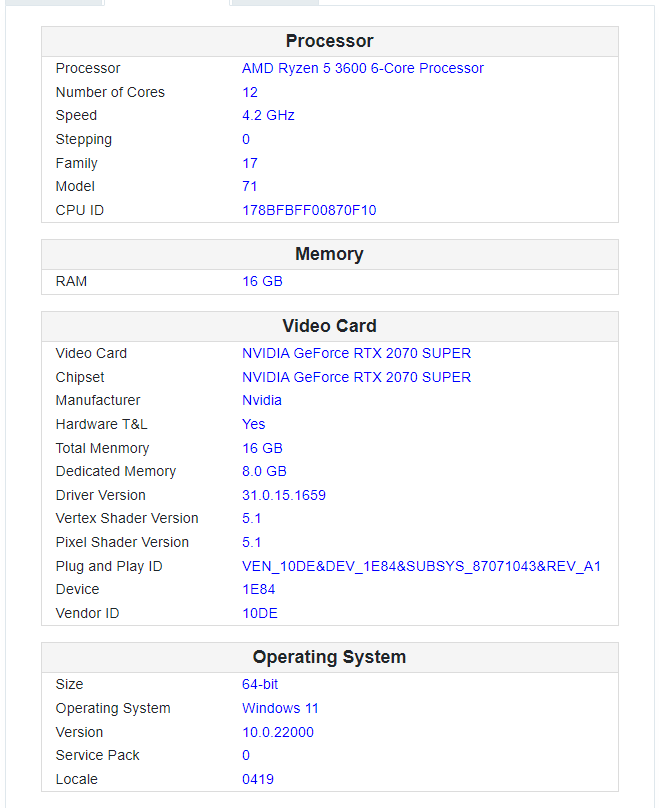Screen dimensions: 667x808
Task: Click the Processor section heading
Action: point(330,41)
